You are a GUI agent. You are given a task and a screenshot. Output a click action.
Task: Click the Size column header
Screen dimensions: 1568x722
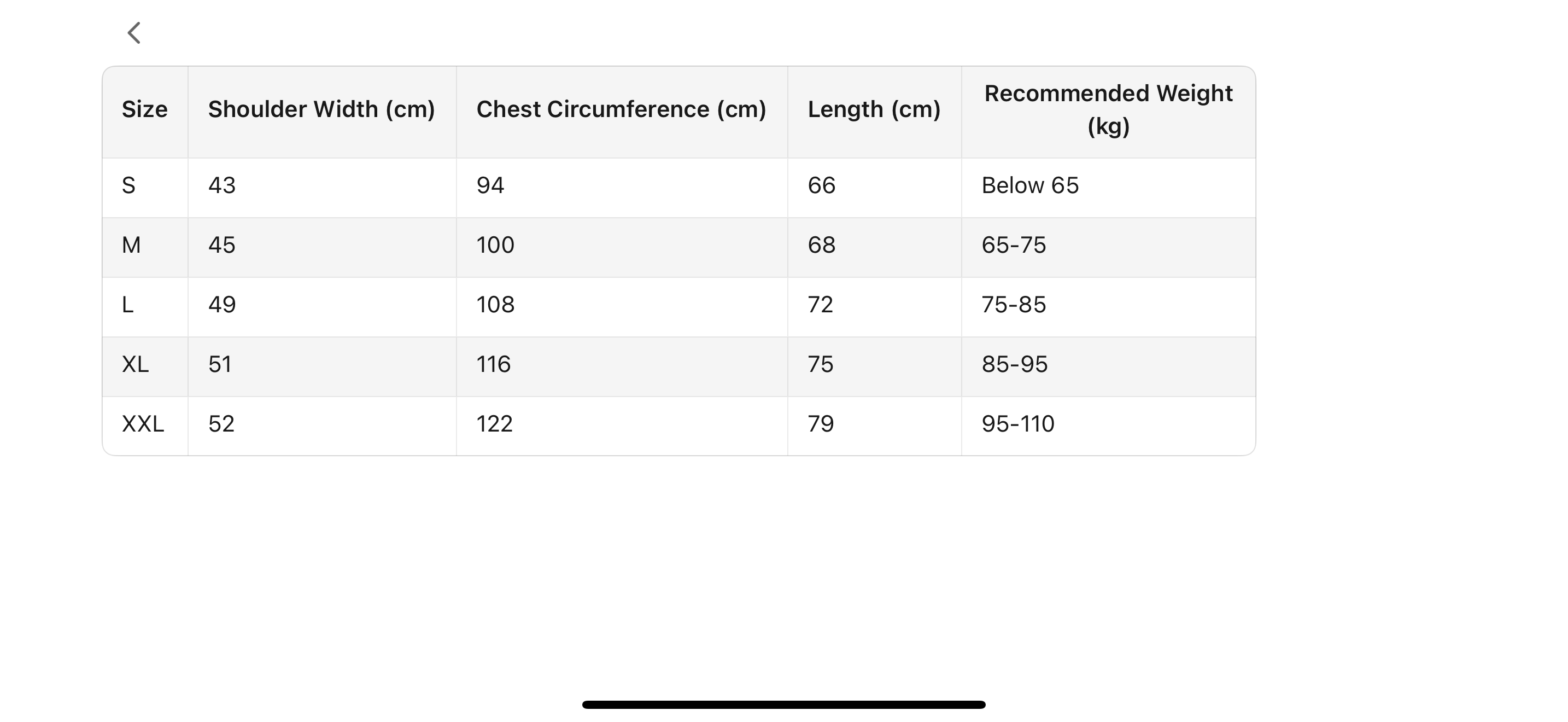coord(144,109)
